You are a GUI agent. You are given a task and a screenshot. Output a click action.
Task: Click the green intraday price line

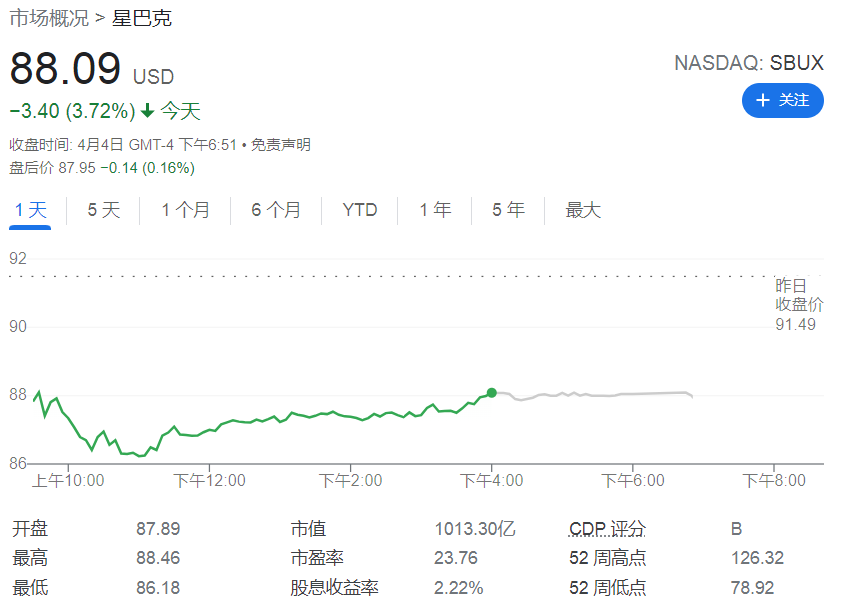click(x=300, y=416)
